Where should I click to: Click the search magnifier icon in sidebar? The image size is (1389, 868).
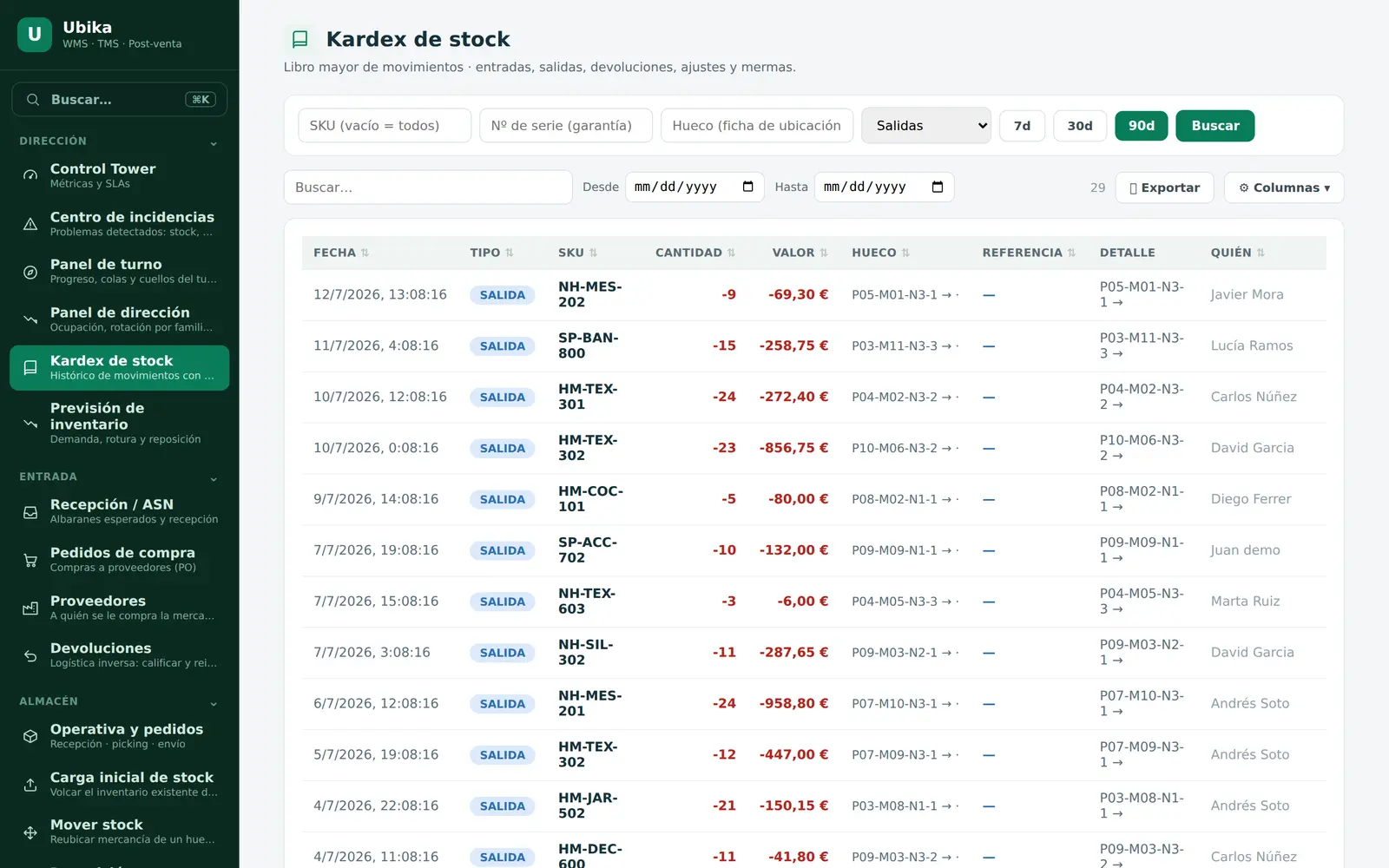pyautogui.click(x=33, y=100)
